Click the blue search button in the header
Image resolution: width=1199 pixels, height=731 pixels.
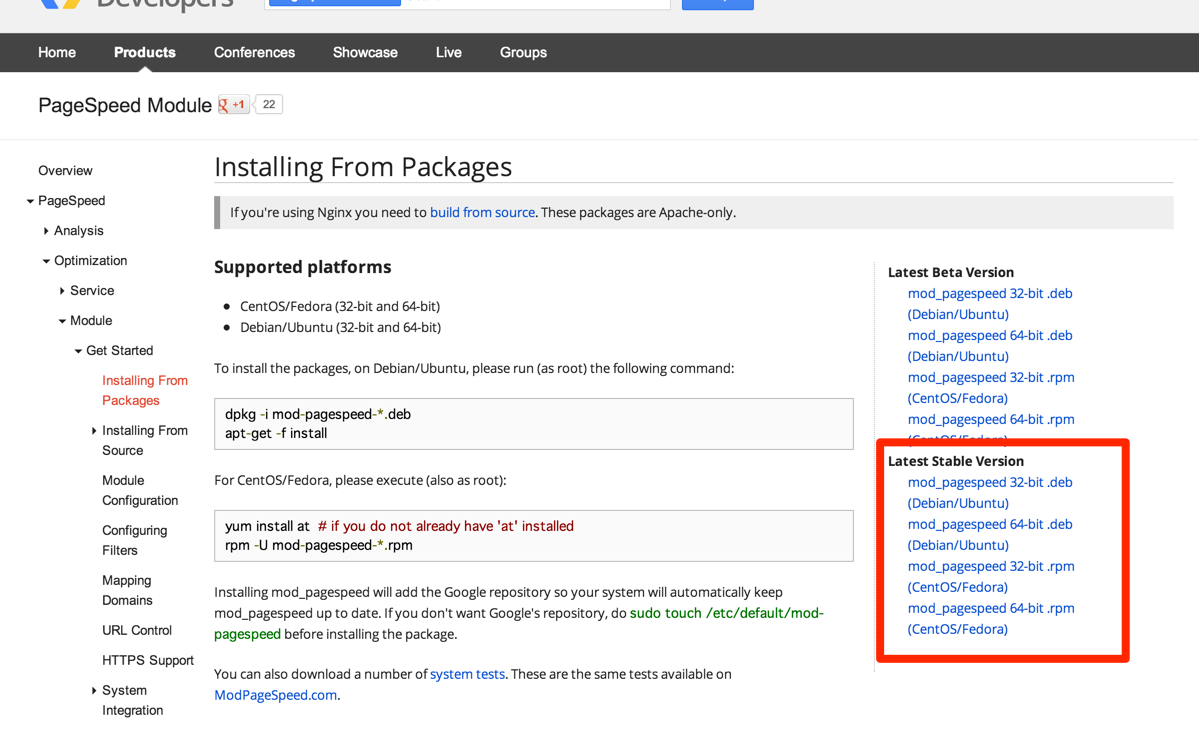[718, 4]
